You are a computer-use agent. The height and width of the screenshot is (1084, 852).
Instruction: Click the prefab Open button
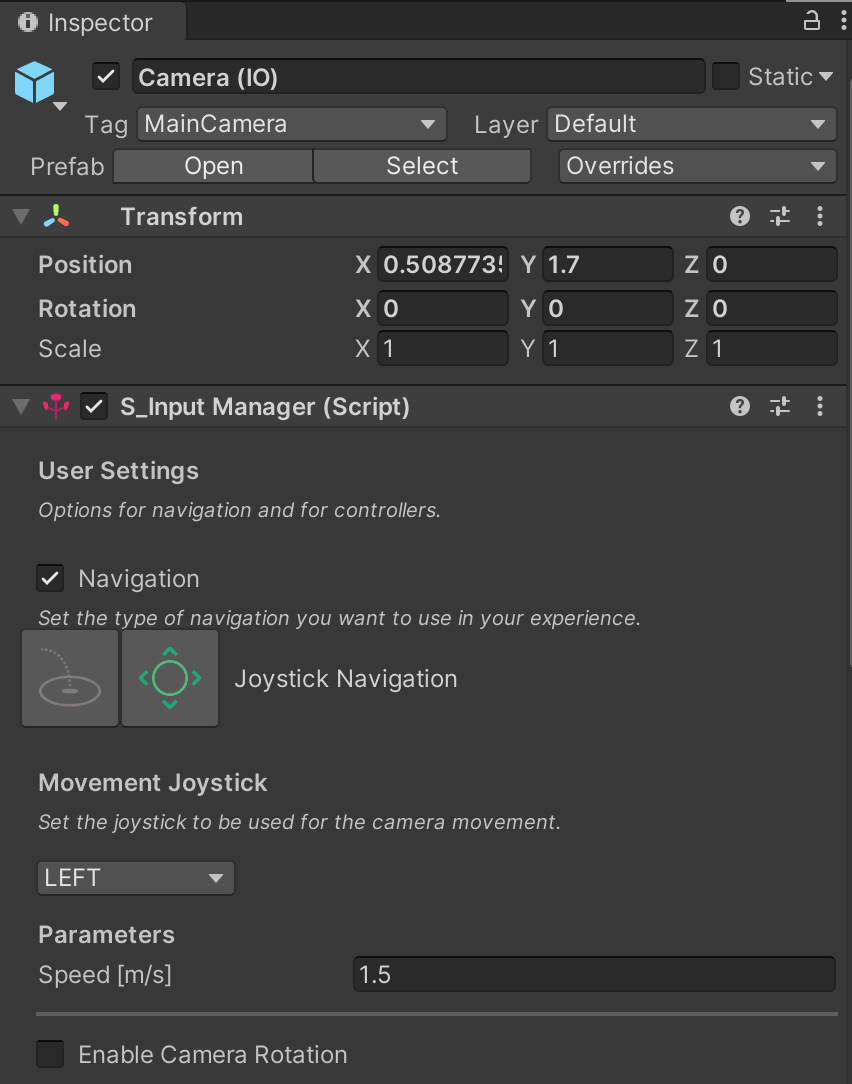213,166
